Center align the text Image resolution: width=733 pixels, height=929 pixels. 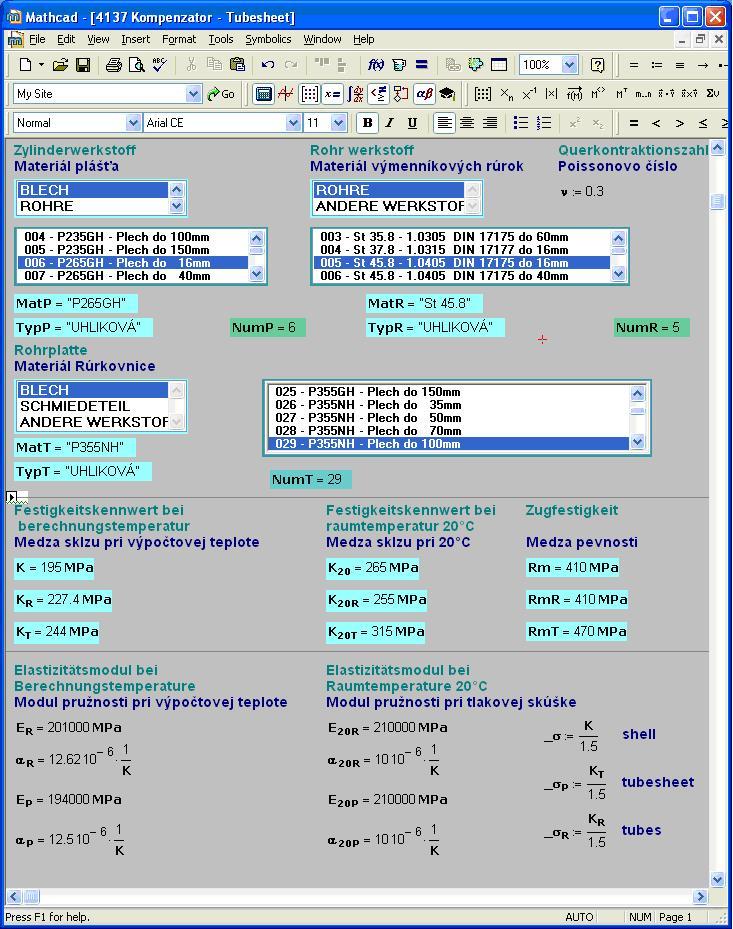point(467,123)
